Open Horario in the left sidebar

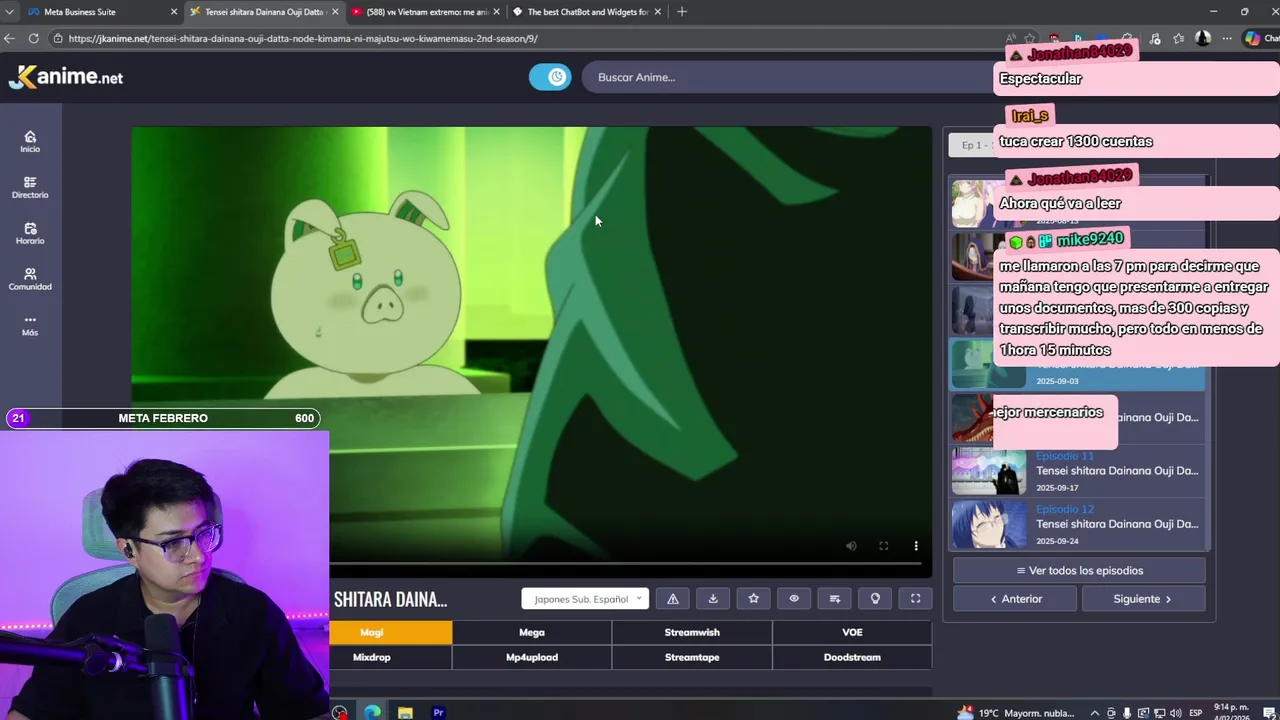click(30, 234)
